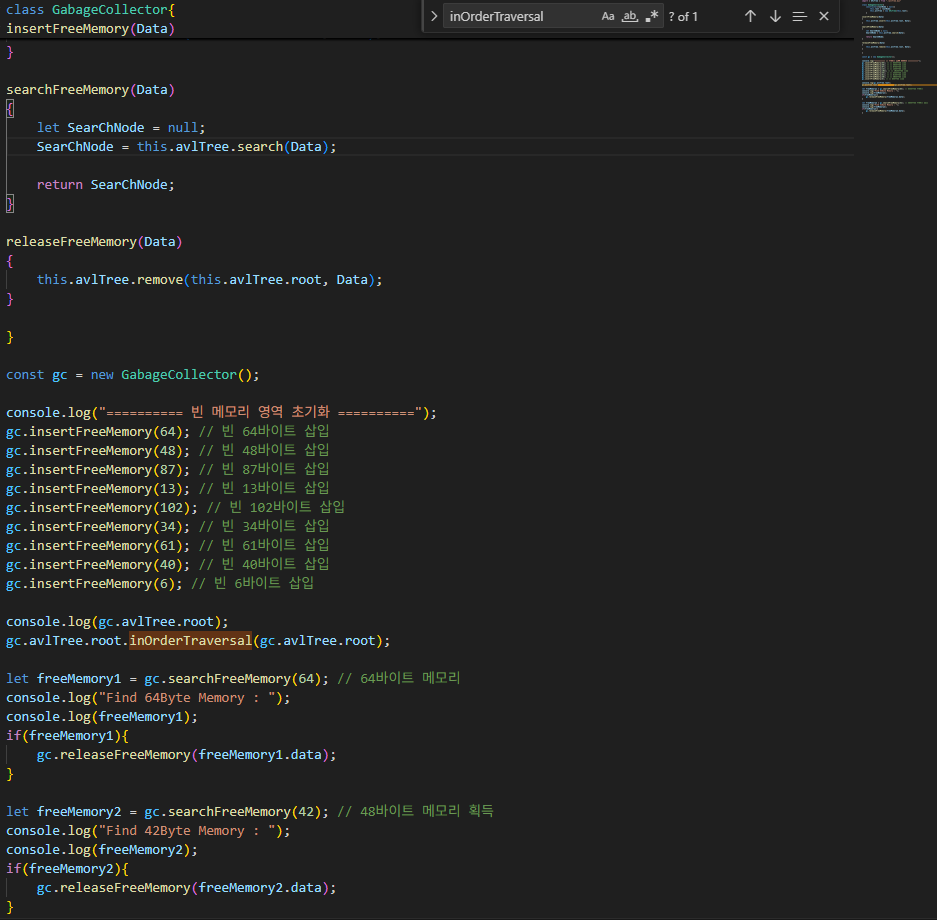Viewport: 937px width, 920px height.
Task: Click the 'gc.insertFreeMemory(102);' line
Action: click(x=175, y=508)
